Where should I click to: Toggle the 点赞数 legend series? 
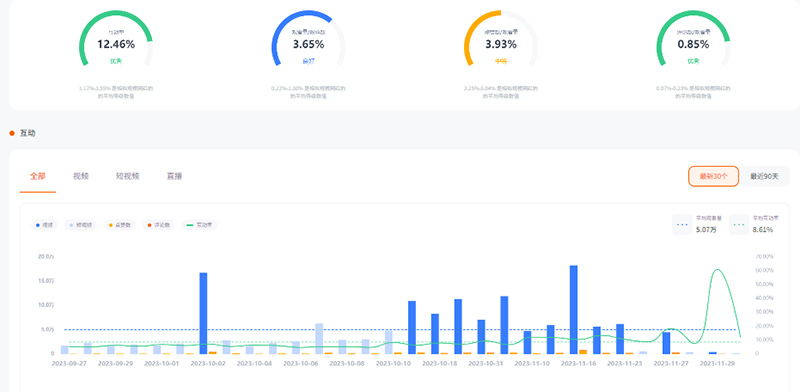click(119, 225)
